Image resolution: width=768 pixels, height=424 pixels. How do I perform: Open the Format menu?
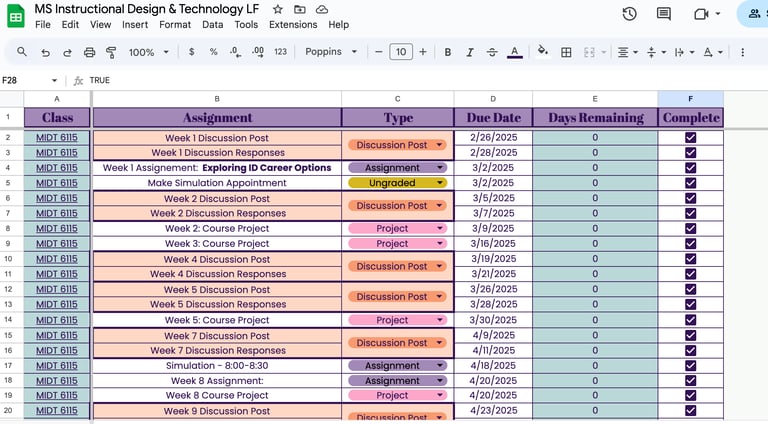pos(175,24)
